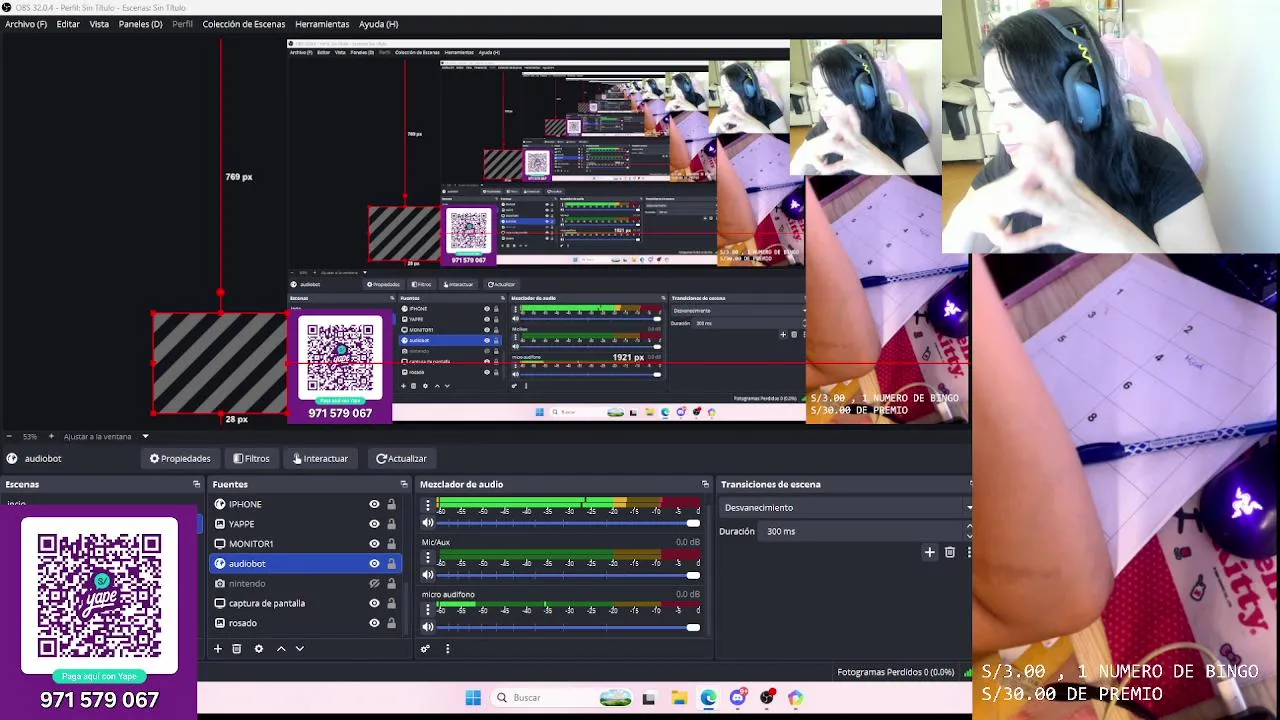1280x720 pixels.
Task: Add a new source with plus icon
Action: pos(217,649)
